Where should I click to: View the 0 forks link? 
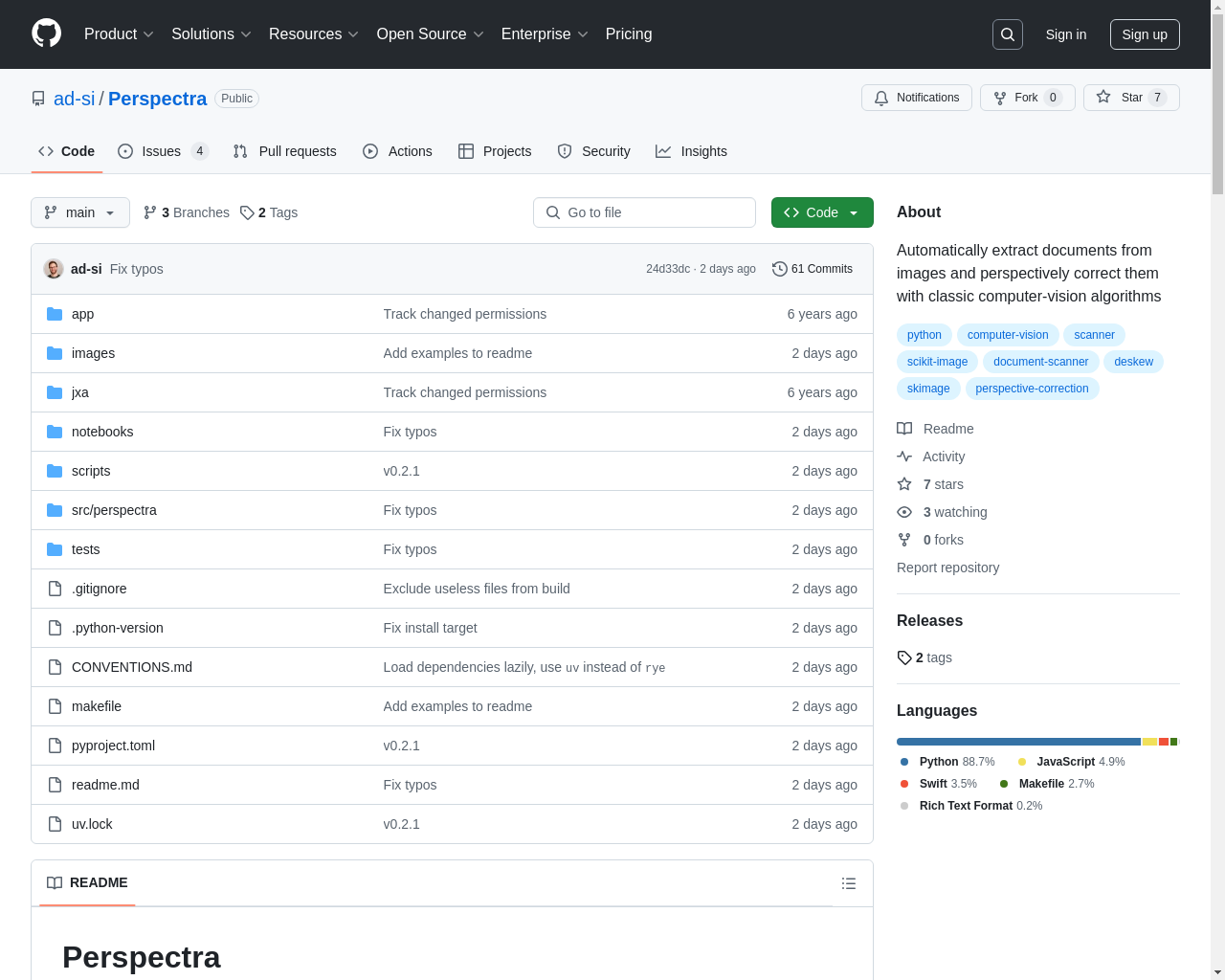pyautogui.click(x=930, y=540)
